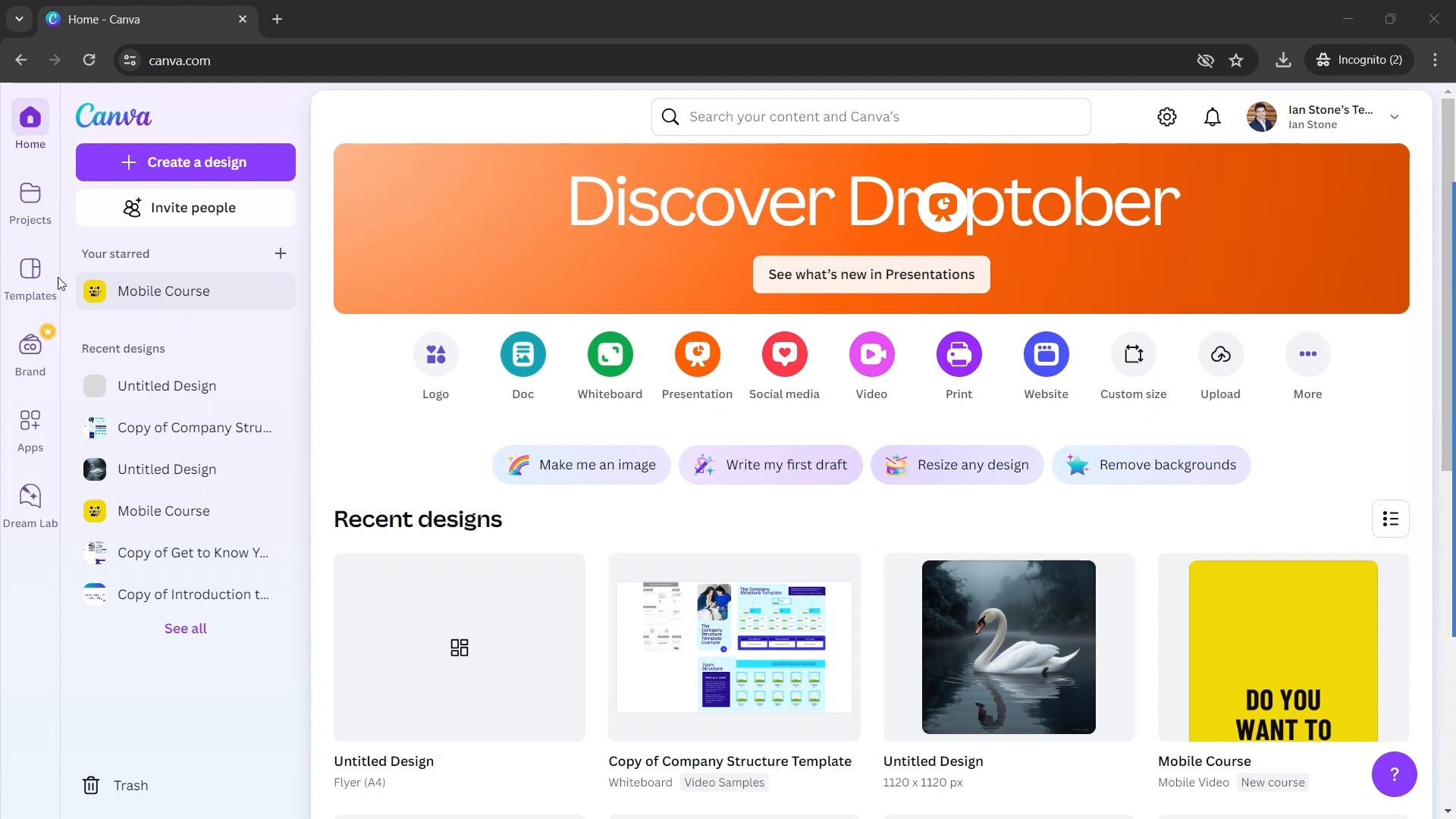
Task: Expand the Your starred section
Action: click(280, 253)
